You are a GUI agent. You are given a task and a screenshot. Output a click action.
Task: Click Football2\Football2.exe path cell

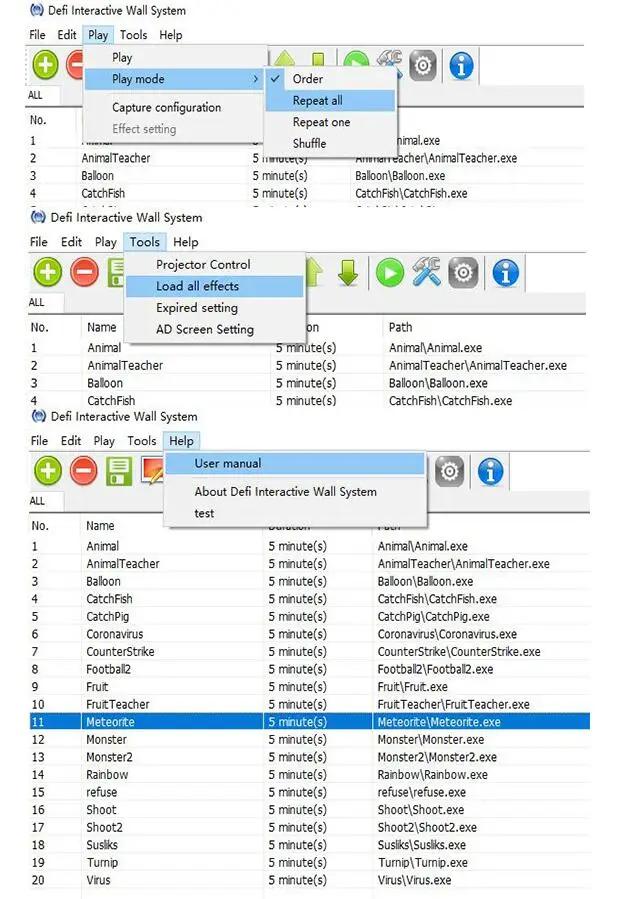435,669
